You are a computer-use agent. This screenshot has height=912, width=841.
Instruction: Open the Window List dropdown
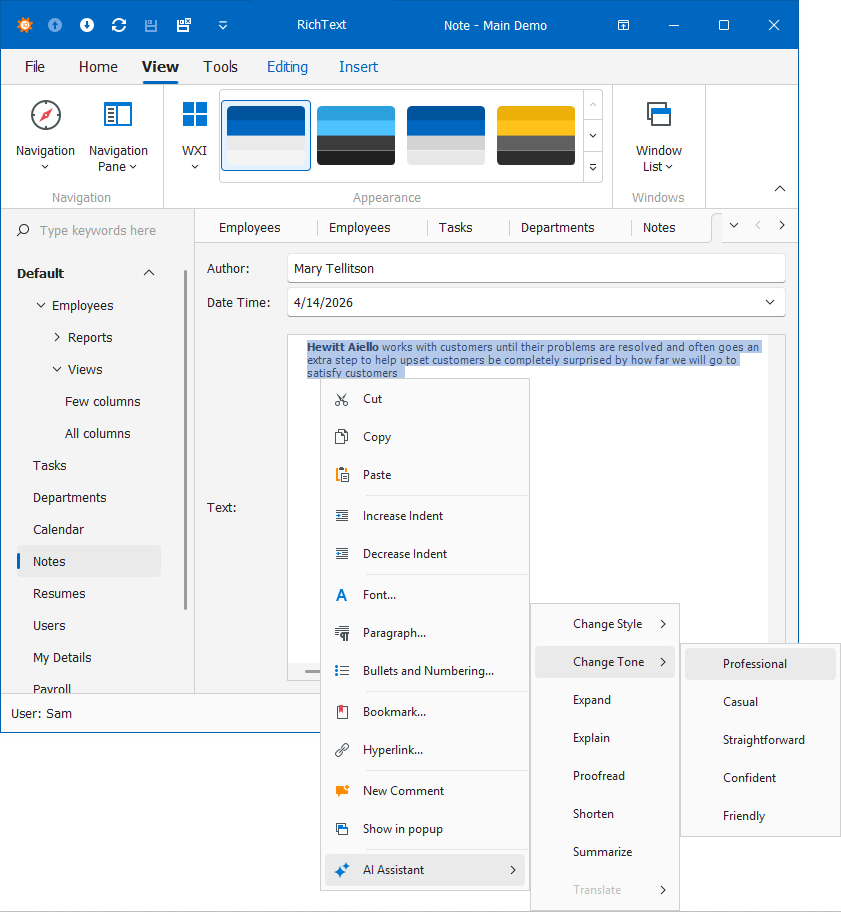(x=658, y=136)
